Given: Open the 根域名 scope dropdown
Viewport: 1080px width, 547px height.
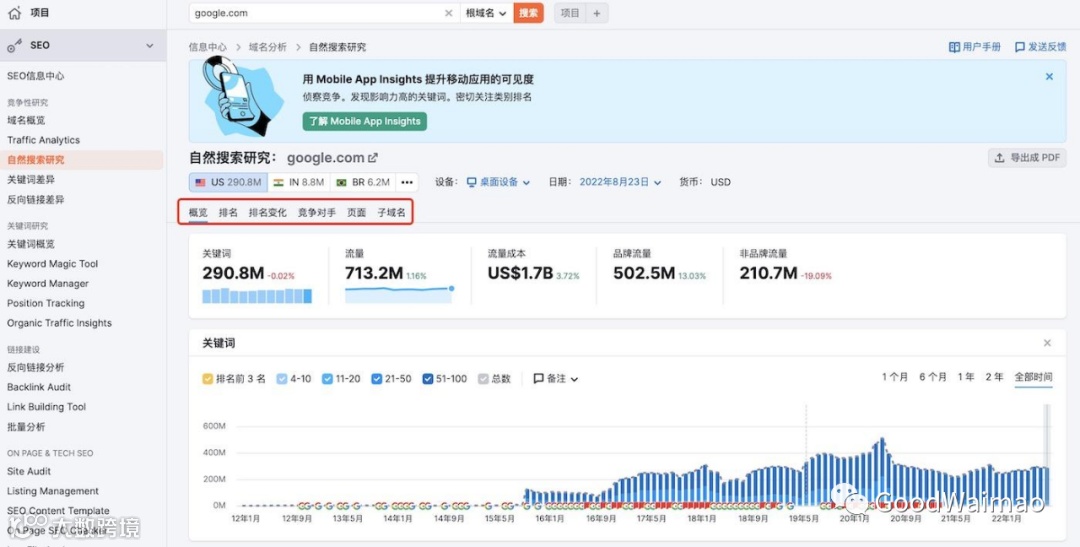Looking at the screenshot, I should 486,13.
